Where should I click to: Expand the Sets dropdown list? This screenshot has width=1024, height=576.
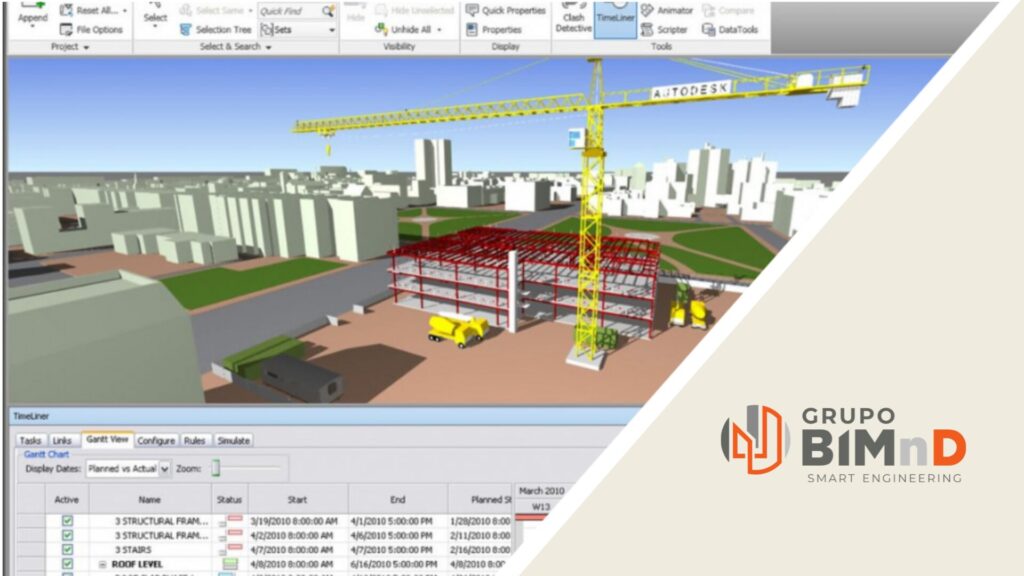click(x=331, y=30)
